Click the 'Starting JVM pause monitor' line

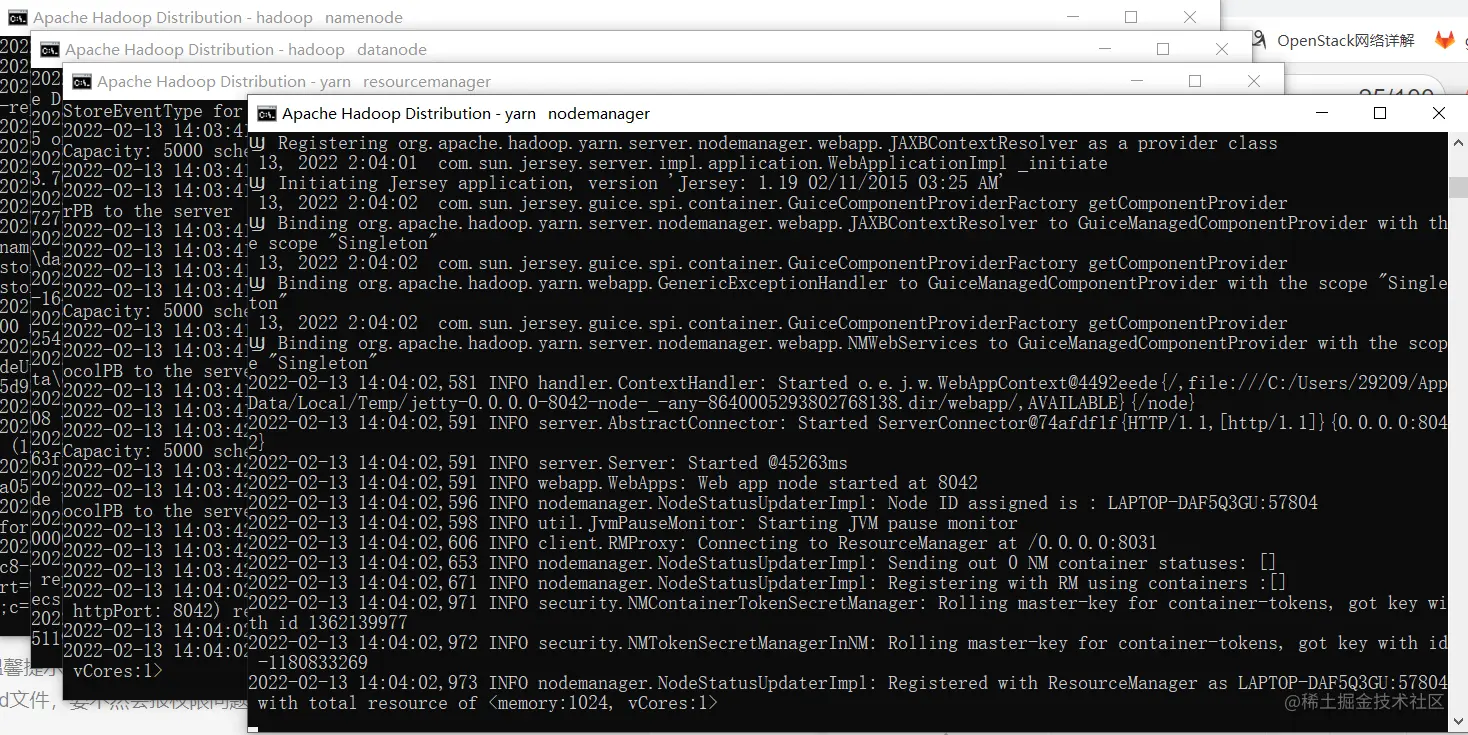633,523
